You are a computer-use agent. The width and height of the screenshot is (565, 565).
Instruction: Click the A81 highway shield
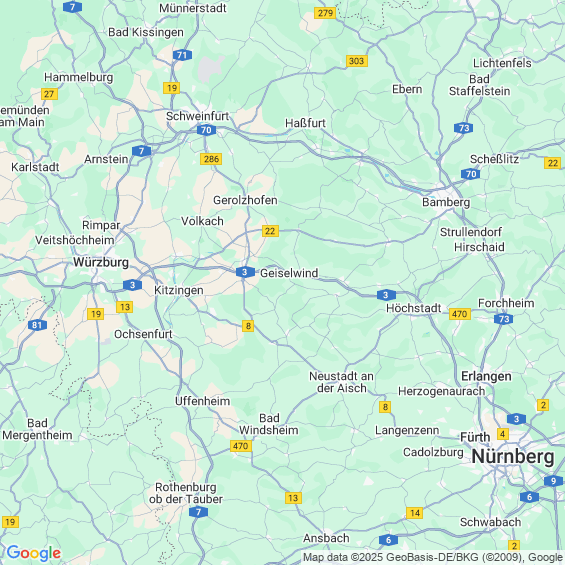coord(37,325)
